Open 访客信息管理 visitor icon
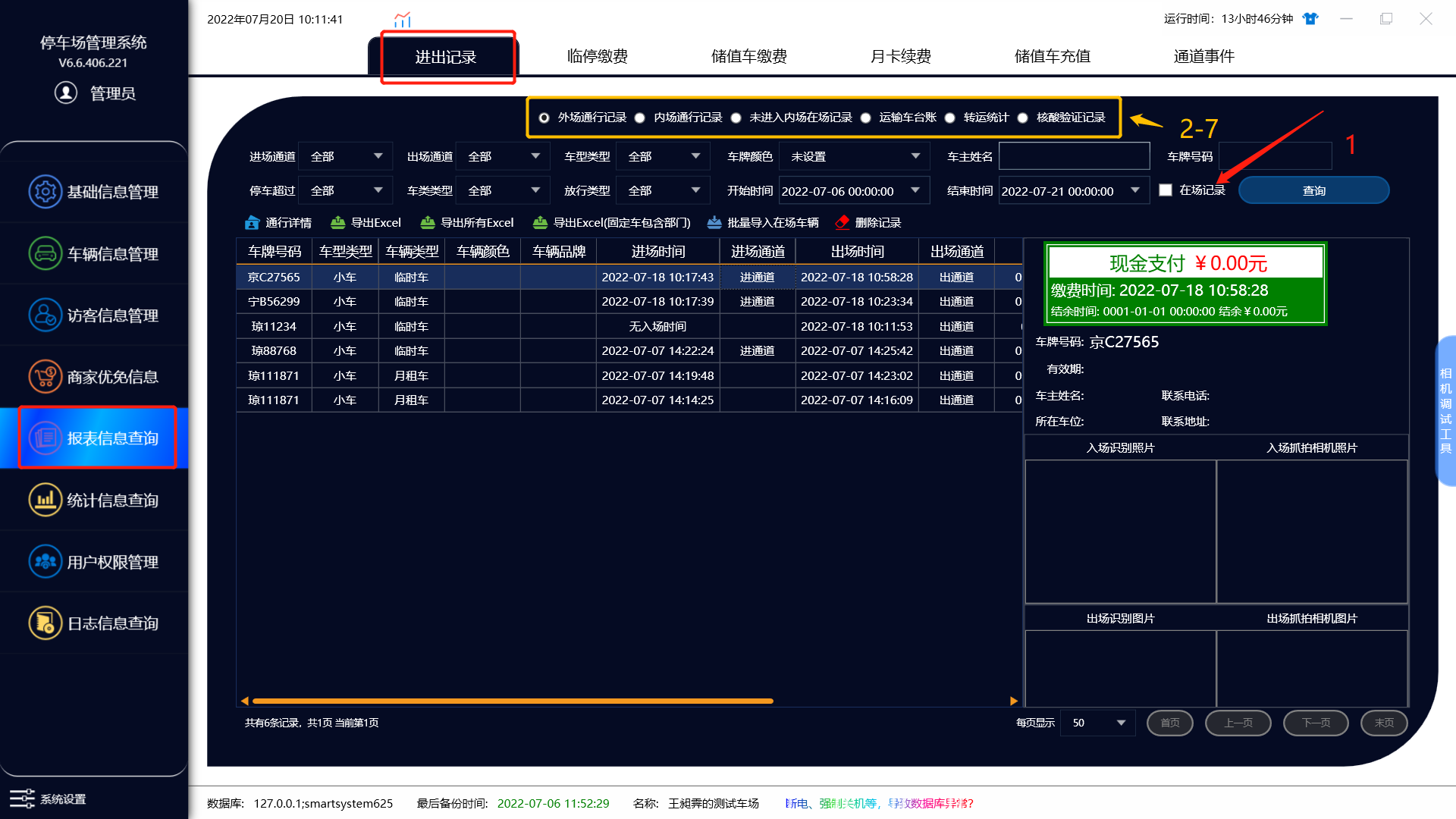The height and width of the screenshot is (819, 1456). coord(45,315)
